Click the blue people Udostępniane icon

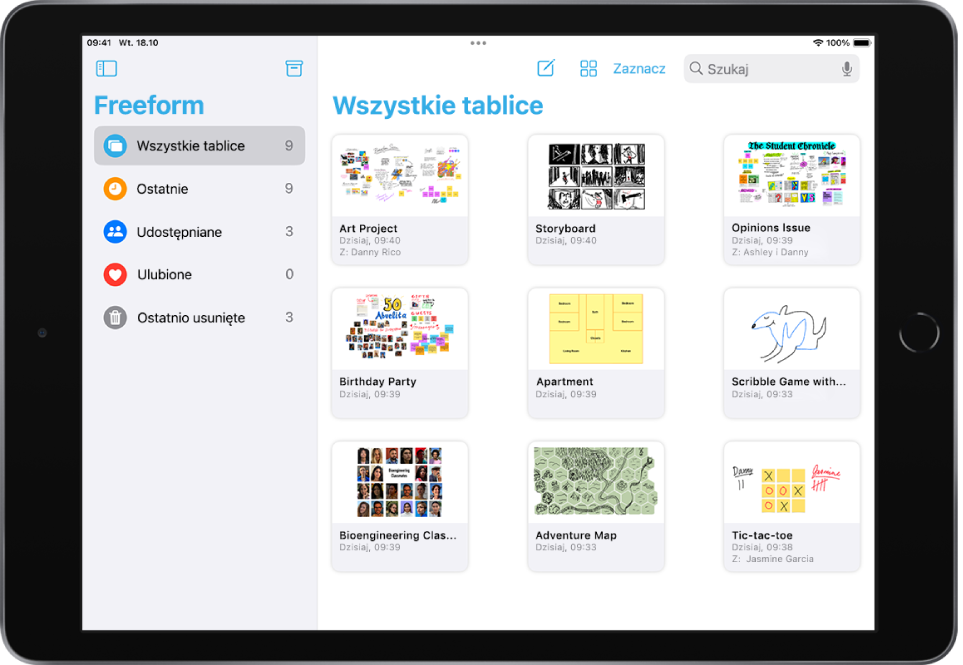click(x=115, y=231)
